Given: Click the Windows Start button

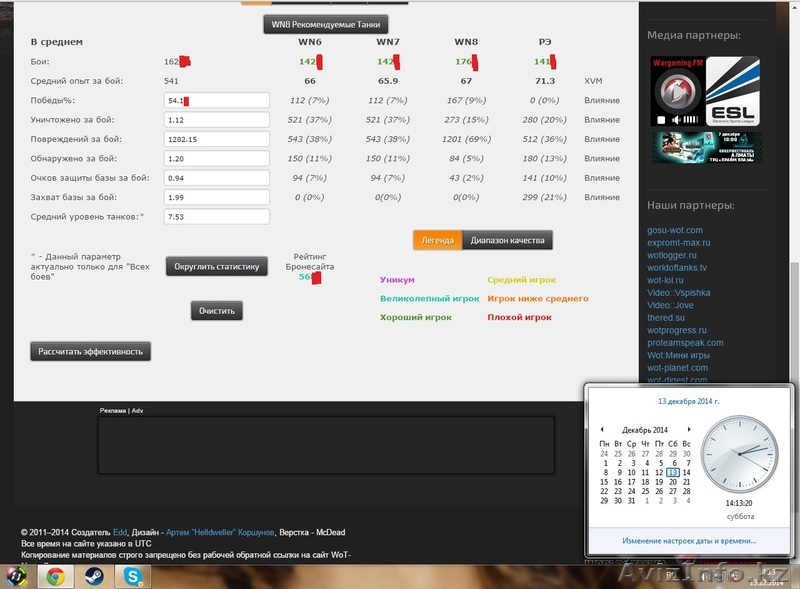Looking at the screenshot, I should click(x=17, y=577).
